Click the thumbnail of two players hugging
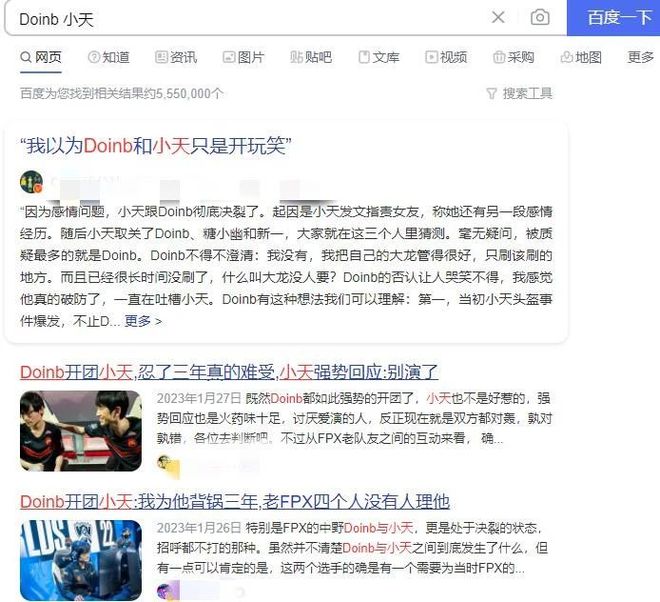Screen dimensions: 660x602 click(81, 431)
